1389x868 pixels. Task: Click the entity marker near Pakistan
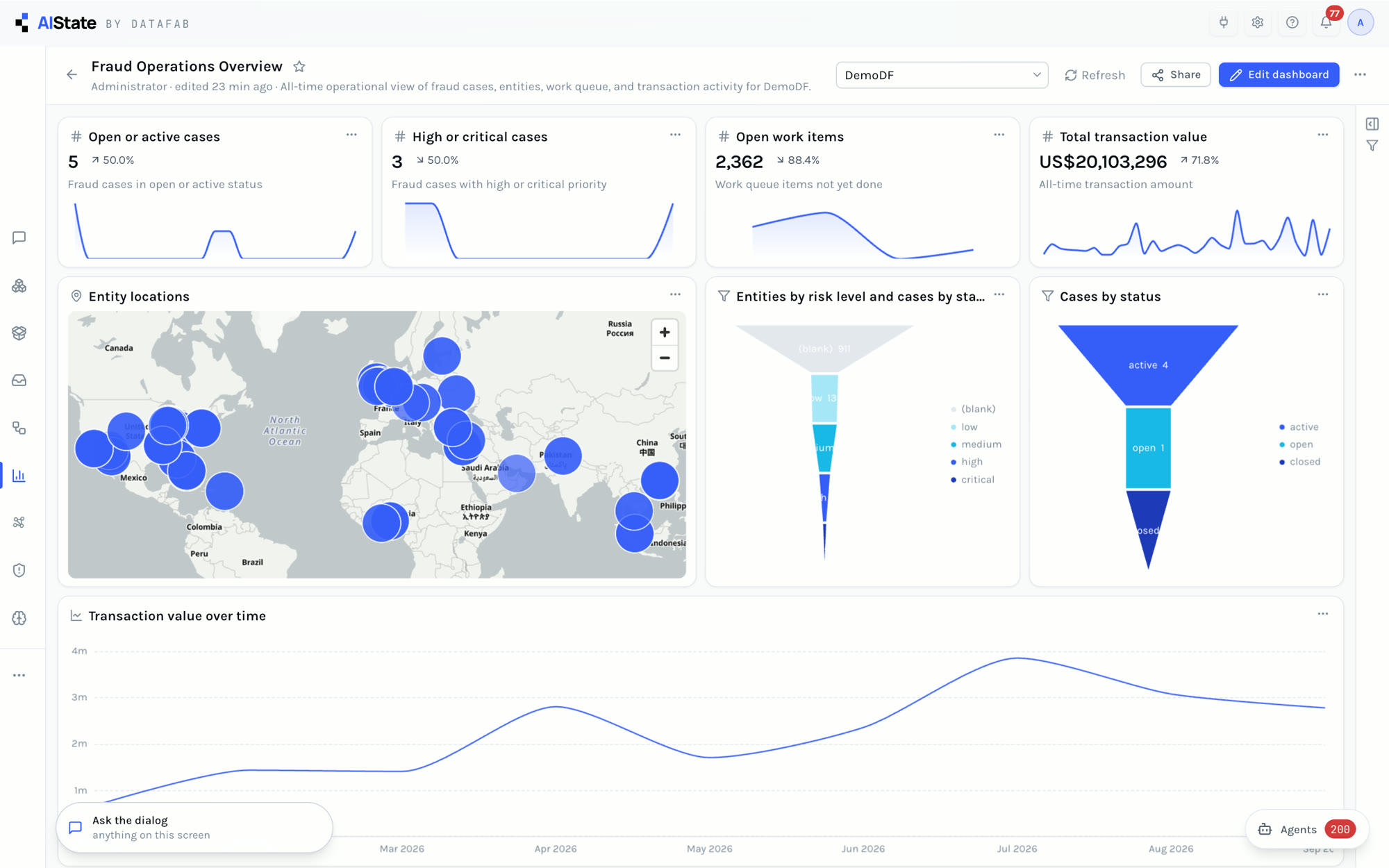(x=563, y=456)
